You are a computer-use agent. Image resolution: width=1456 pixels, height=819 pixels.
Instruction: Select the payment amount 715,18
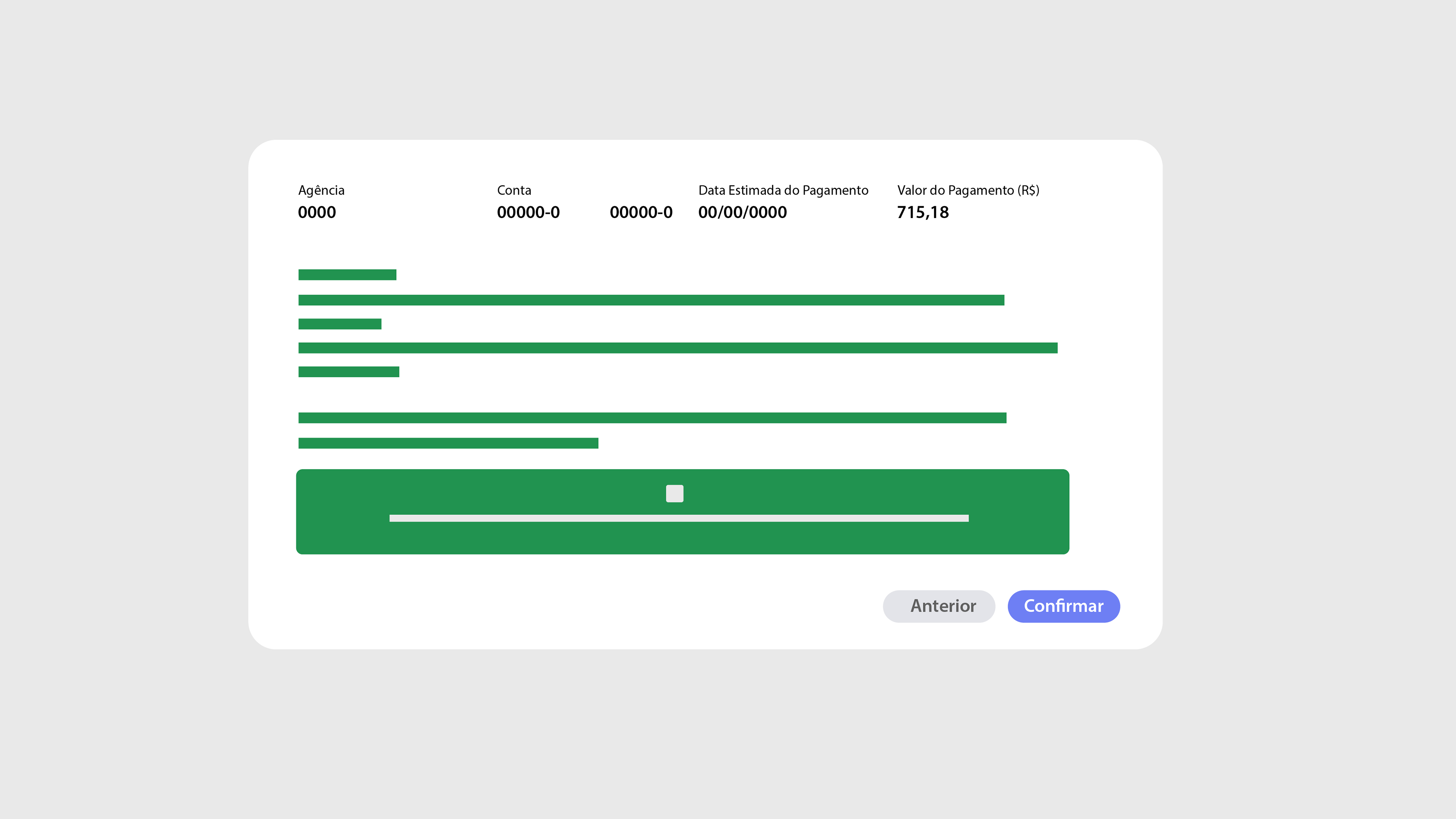click(923, 212)
